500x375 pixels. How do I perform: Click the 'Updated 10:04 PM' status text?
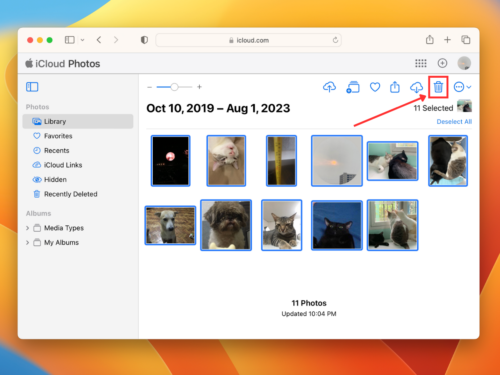[309, 314]
